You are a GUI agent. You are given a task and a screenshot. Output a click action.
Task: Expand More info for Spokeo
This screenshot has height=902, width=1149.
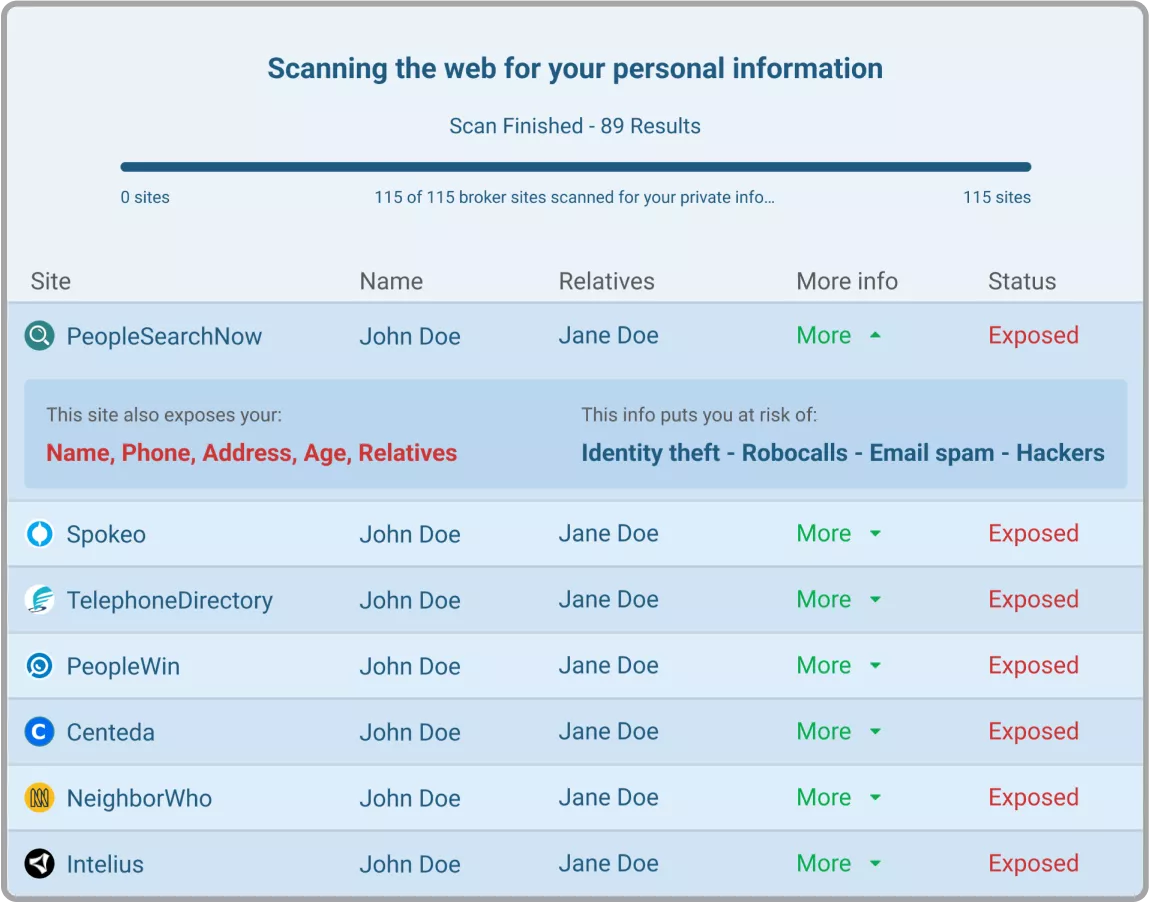838,534
